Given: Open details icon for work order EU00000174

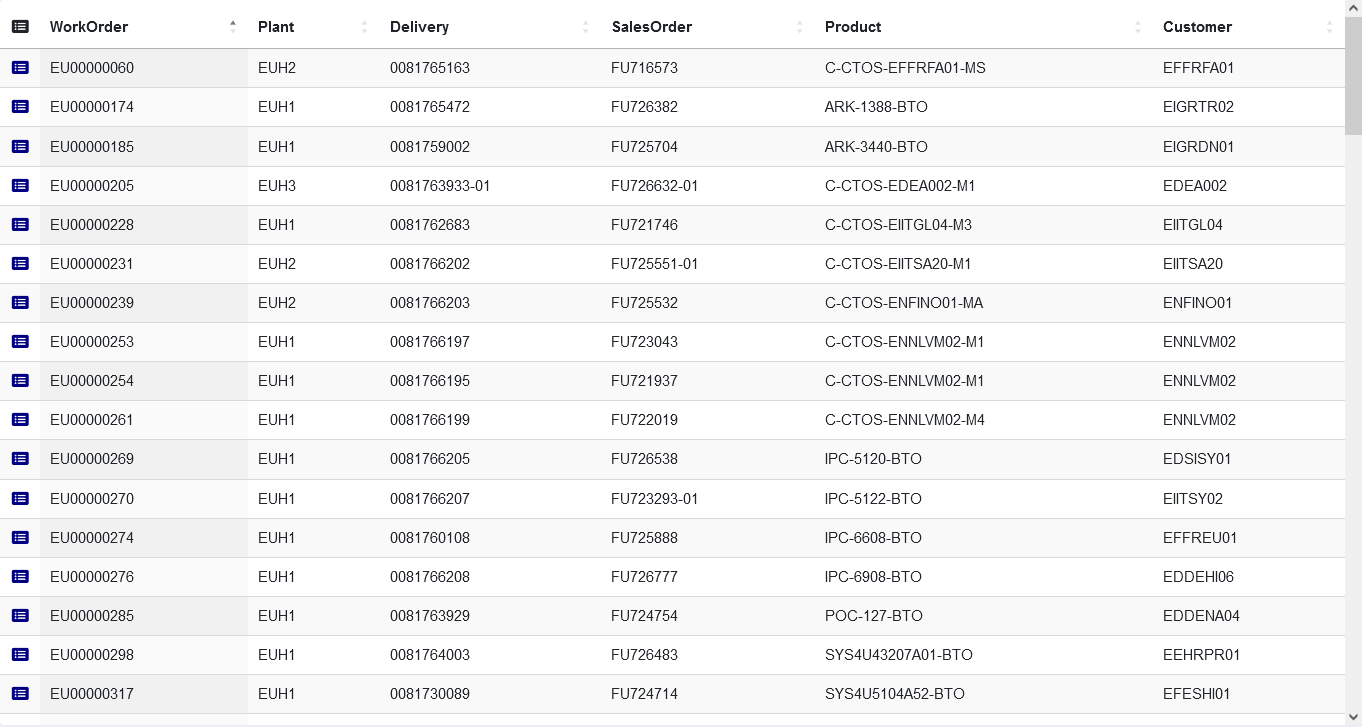Looking at the screenshot, I should tap(20, 107).
